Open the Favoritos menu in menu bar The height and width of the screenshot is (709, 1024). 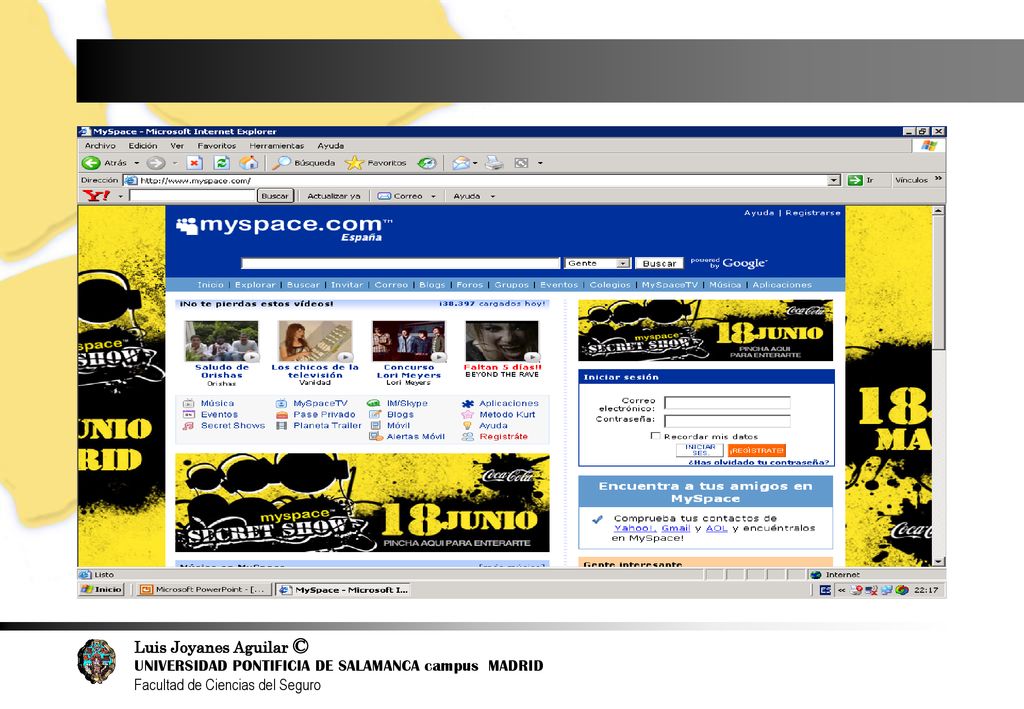point(217,146)
